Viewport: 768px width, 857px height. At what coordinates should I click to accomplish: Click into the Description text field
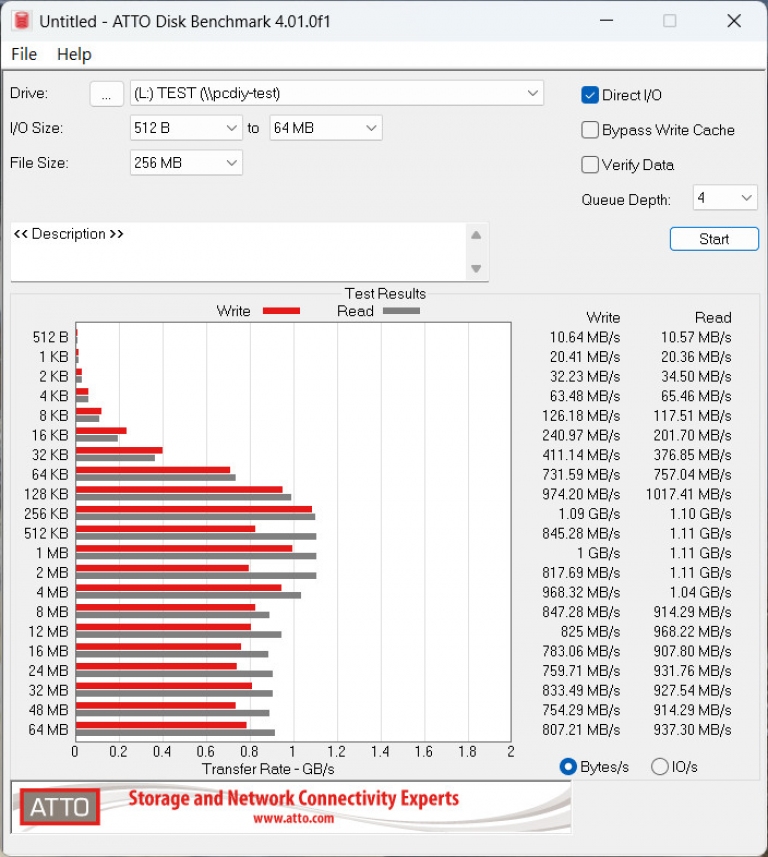pyautogui.click(x=238, y=252)
